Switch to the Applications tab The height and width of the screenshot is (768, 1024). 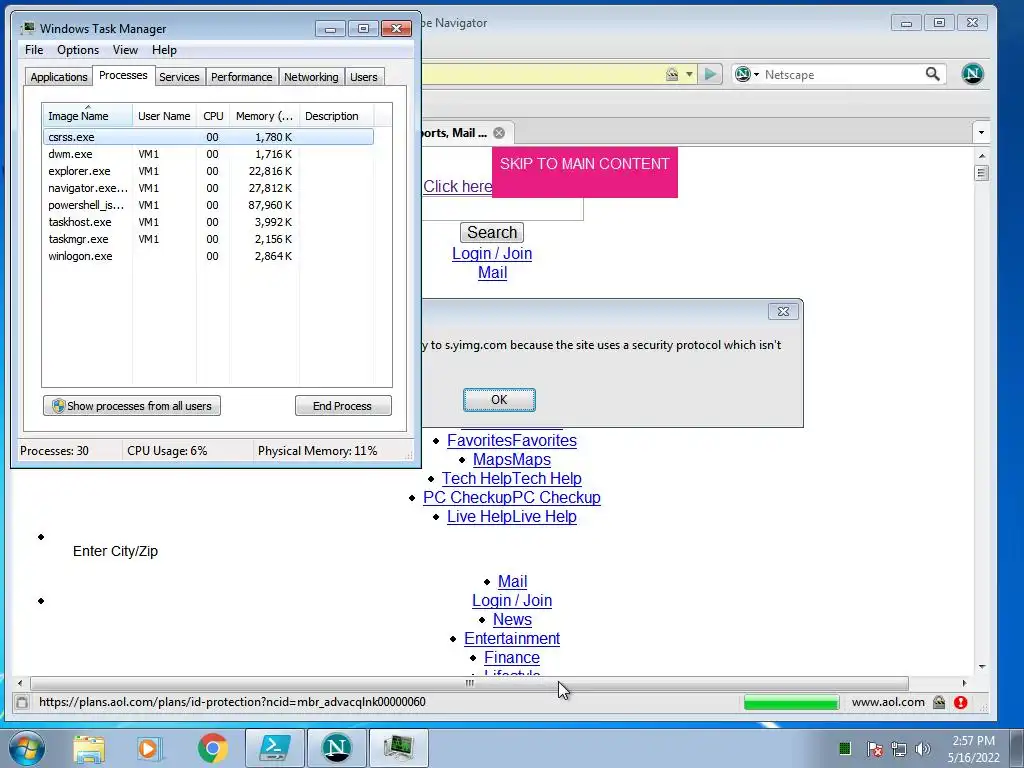59,77
